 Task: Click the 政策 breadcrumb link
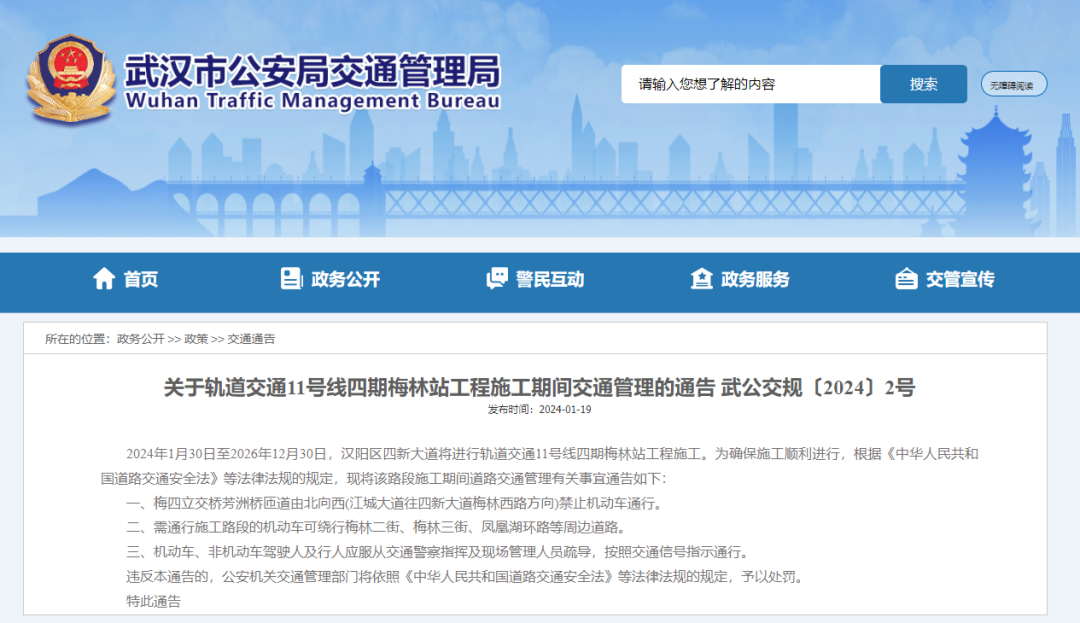[x=198, y=337]
